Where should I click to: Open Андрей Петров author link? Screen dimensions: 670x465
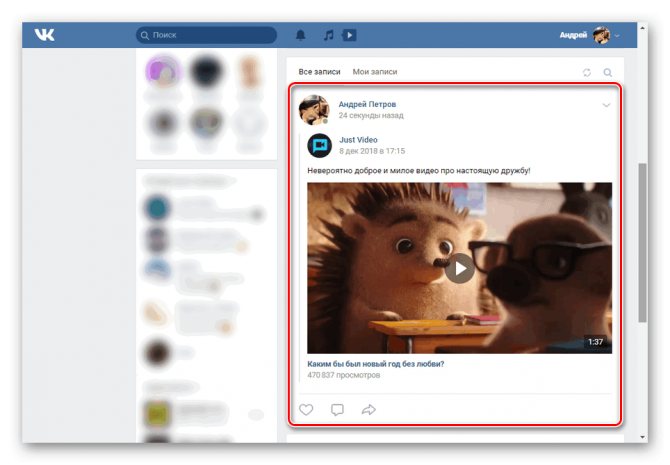[x=367, y=104]
